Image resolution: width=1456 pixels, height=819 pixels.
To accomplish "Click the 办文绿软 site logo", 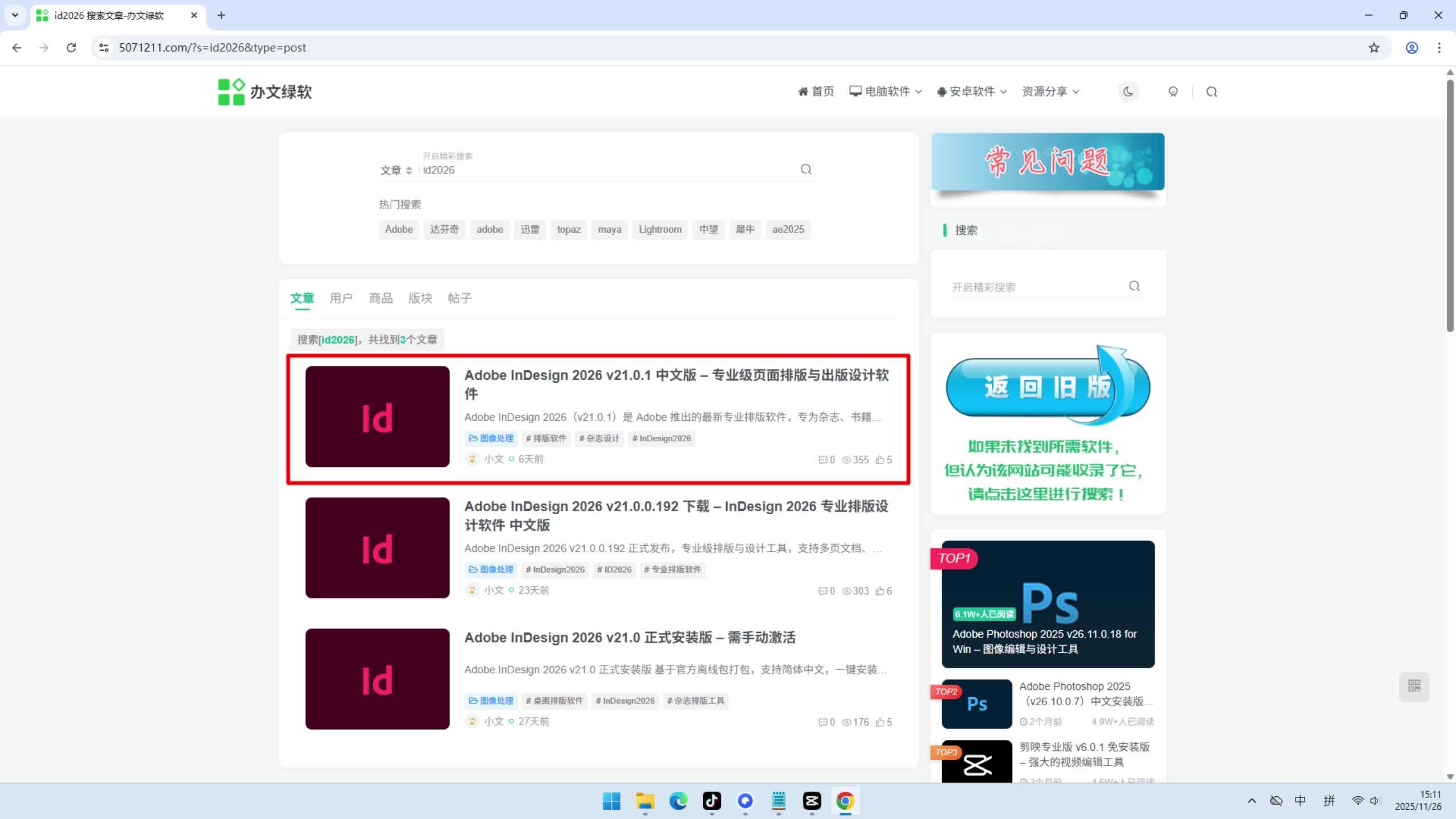I will 265,91.
